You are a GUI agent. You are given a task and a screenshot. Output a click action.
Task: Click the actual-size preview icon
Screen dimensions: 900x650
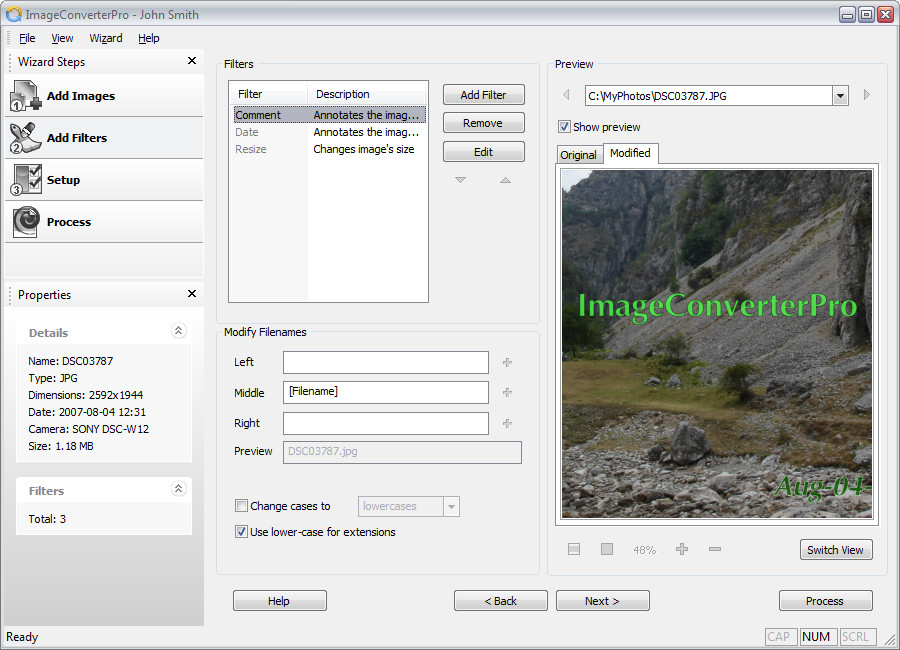pyautogui.click(x=607, y=550)
